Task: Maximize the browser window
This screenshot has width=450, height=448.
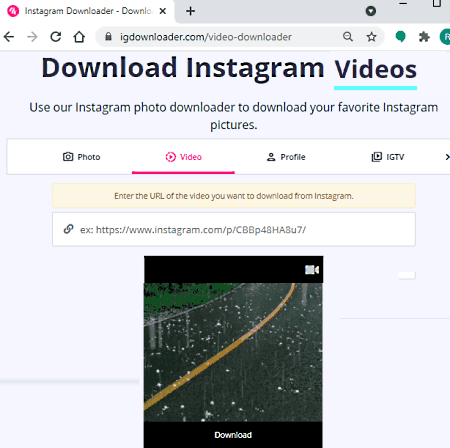Action: pyautogui.click(x=436, y=4)
